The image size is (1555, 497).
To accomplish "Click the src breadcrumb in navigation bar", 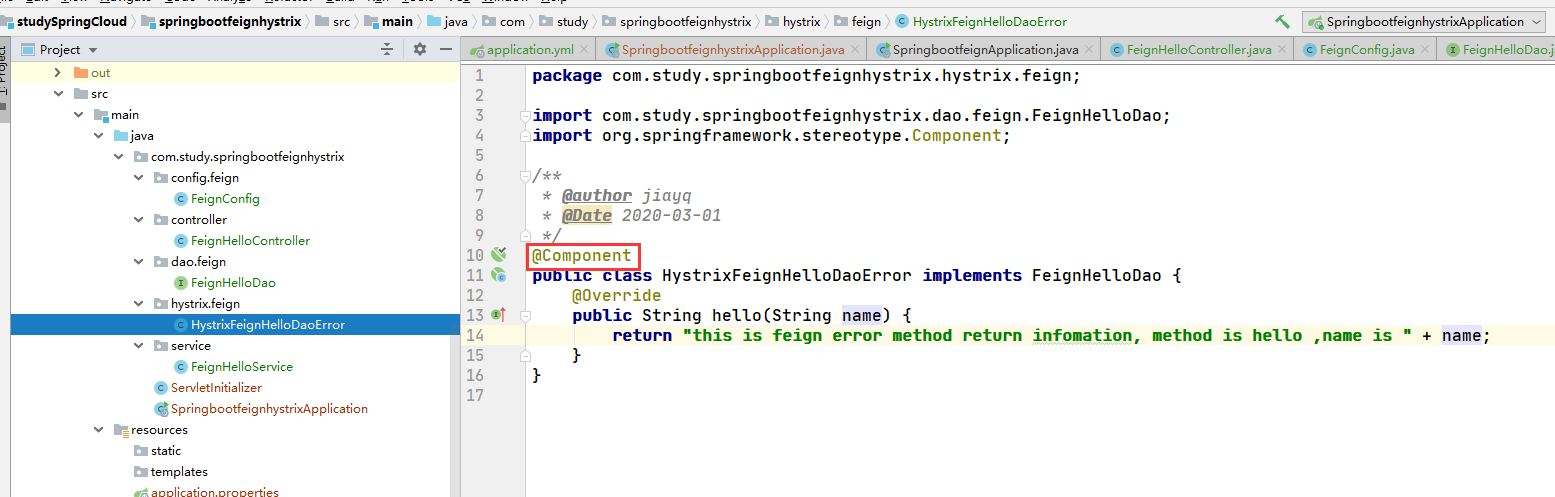I will click(335, 21).
